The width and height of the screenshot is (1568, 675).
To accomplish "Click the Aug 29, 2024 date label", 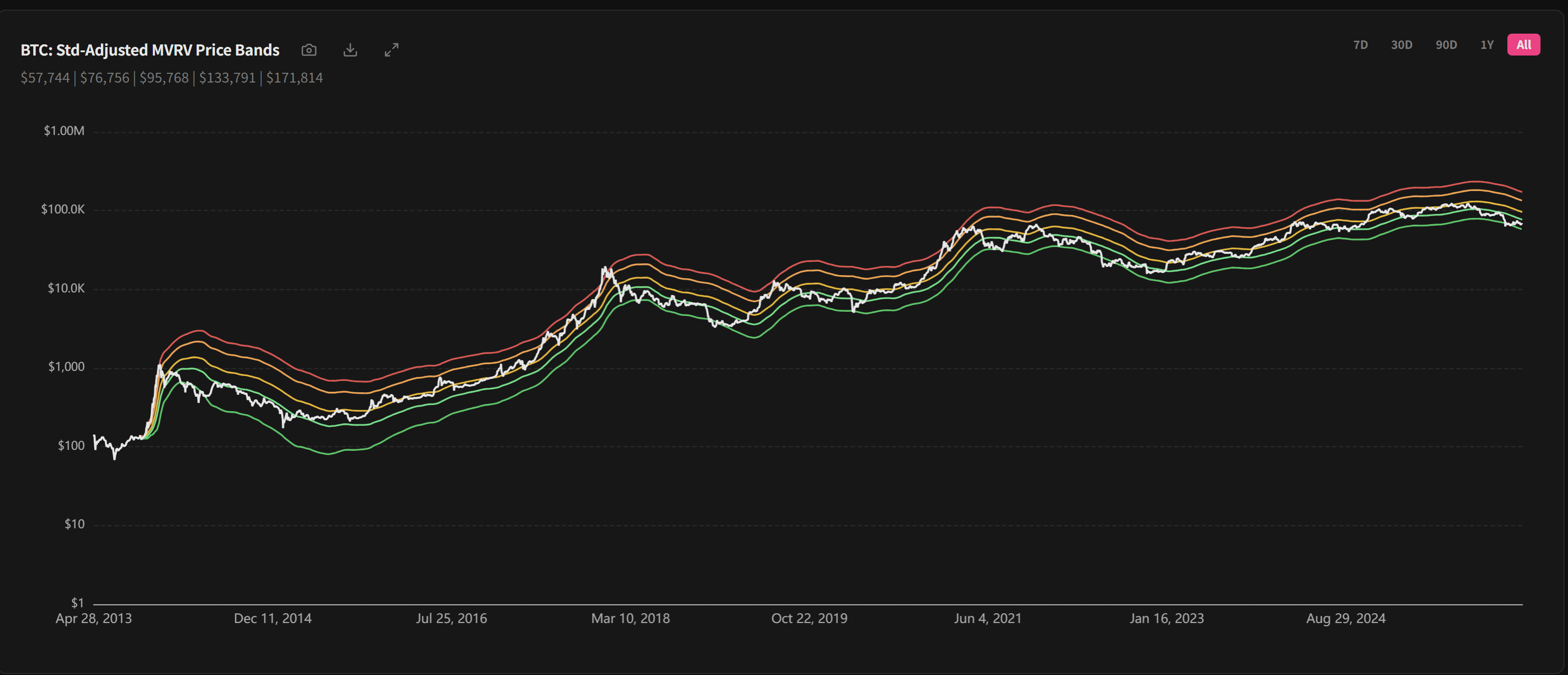I will coord(1345,618).
